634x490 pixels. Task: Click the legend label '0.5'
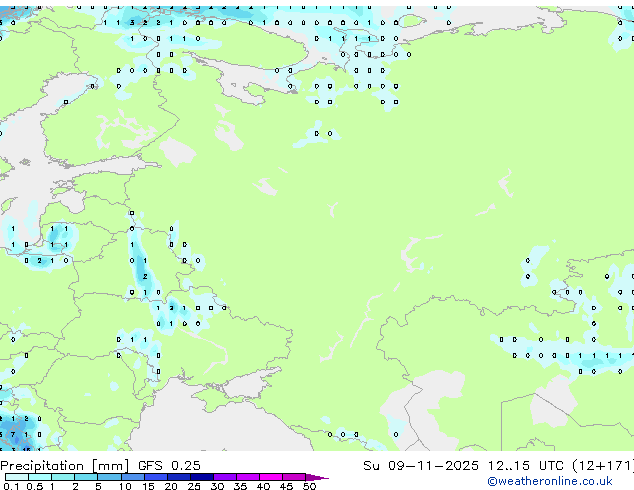[35, 486]
